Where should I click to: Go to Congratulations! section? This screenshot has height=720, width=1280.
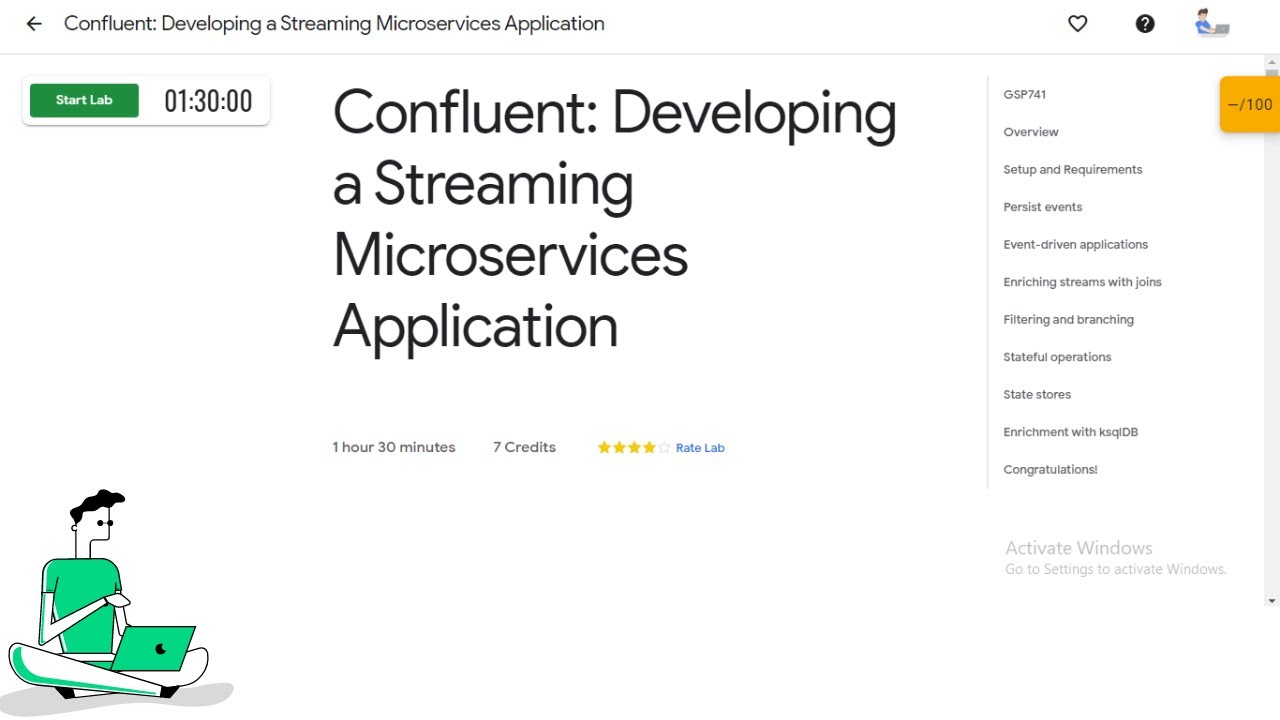click(1051, 469)
